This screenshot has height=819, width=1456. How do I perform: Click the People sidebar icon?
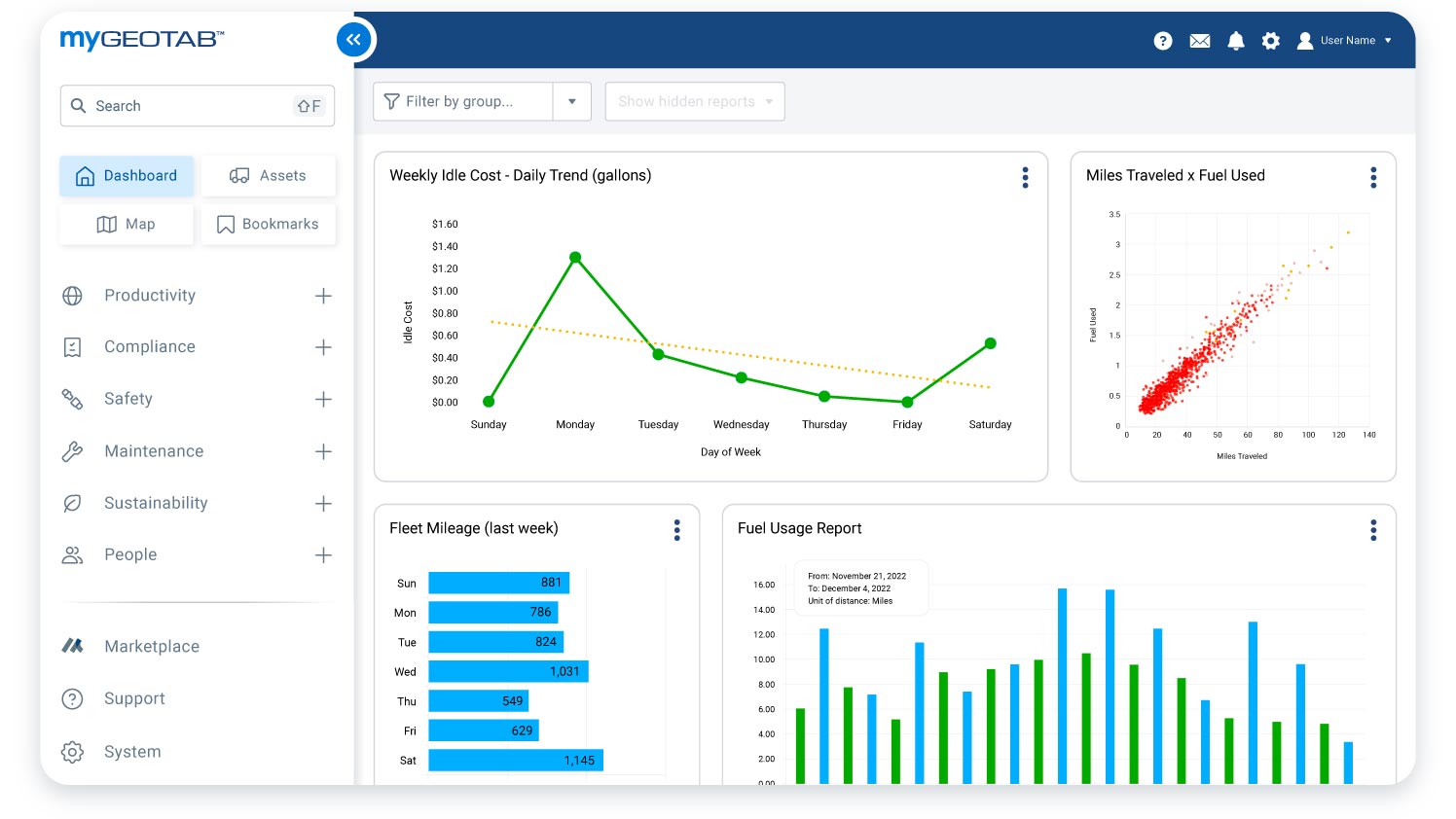point(72,554)
